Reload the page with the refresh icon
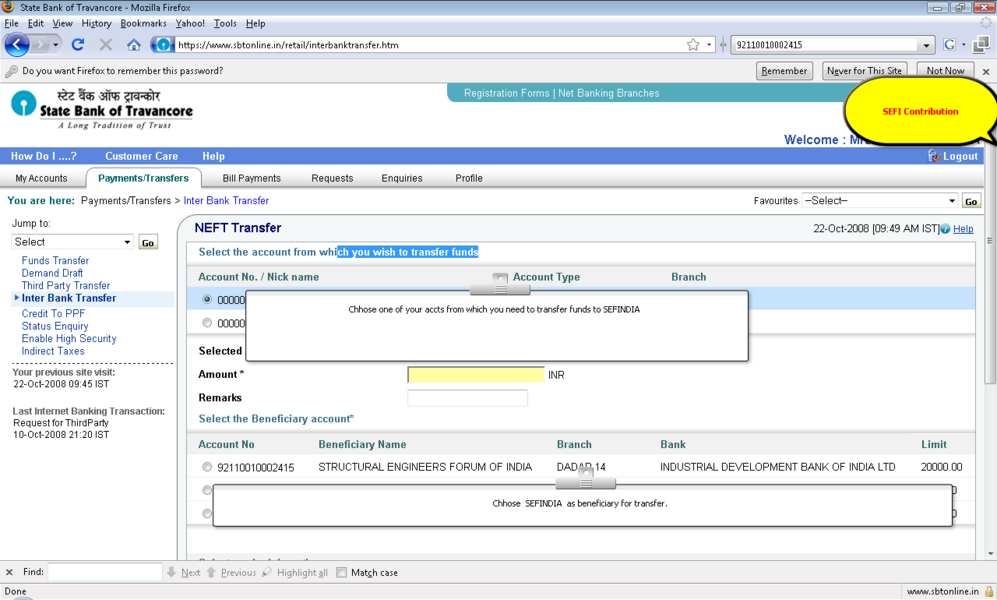Image resolution: width=997 pixels, height=600 pixels. pyautogui.click(x=78, y=45)
